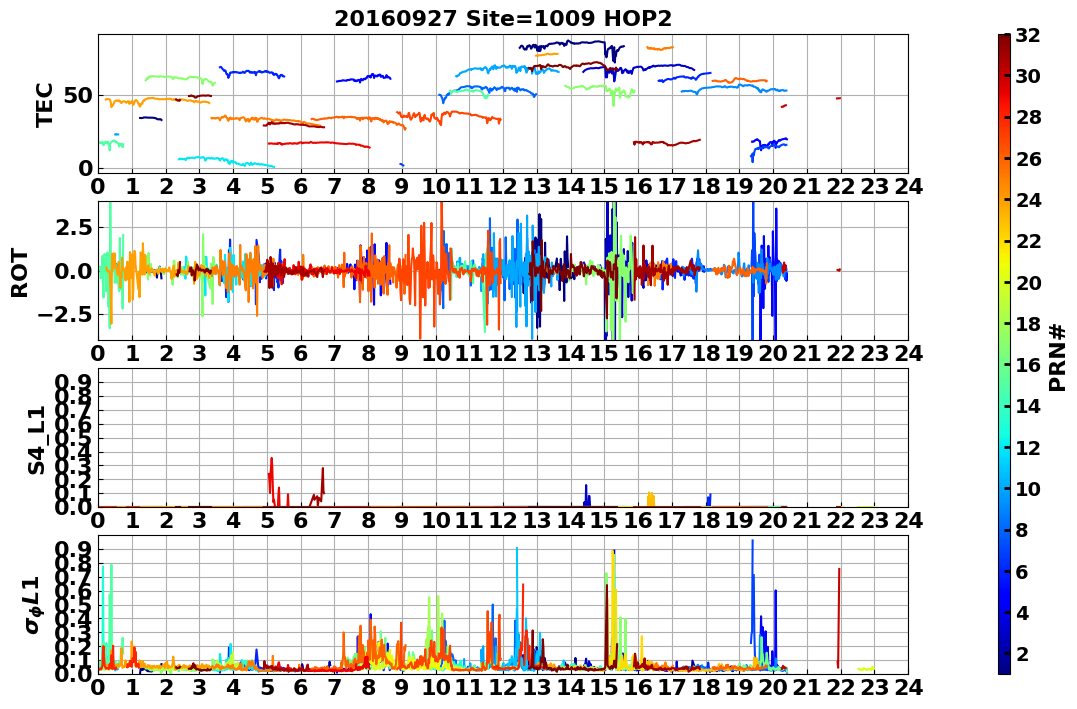Click colorbar tick label 16

1028,365
